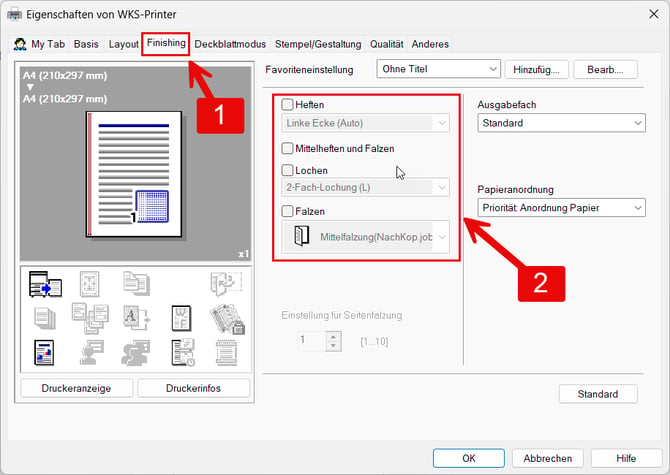Open the Mittelfalzung fold type dropdown
Viewport: 670px width, 475px height.
(366, 237)
